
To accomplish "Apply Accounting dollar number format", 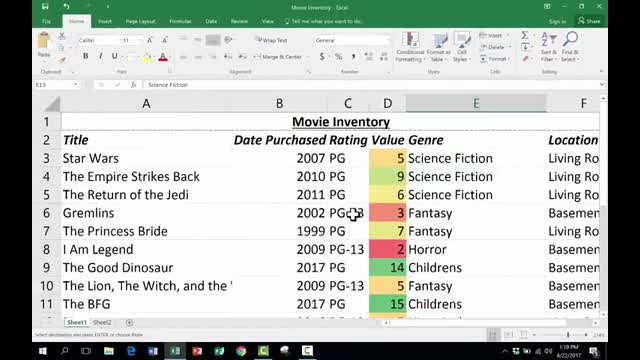I will tap(322, 57).
